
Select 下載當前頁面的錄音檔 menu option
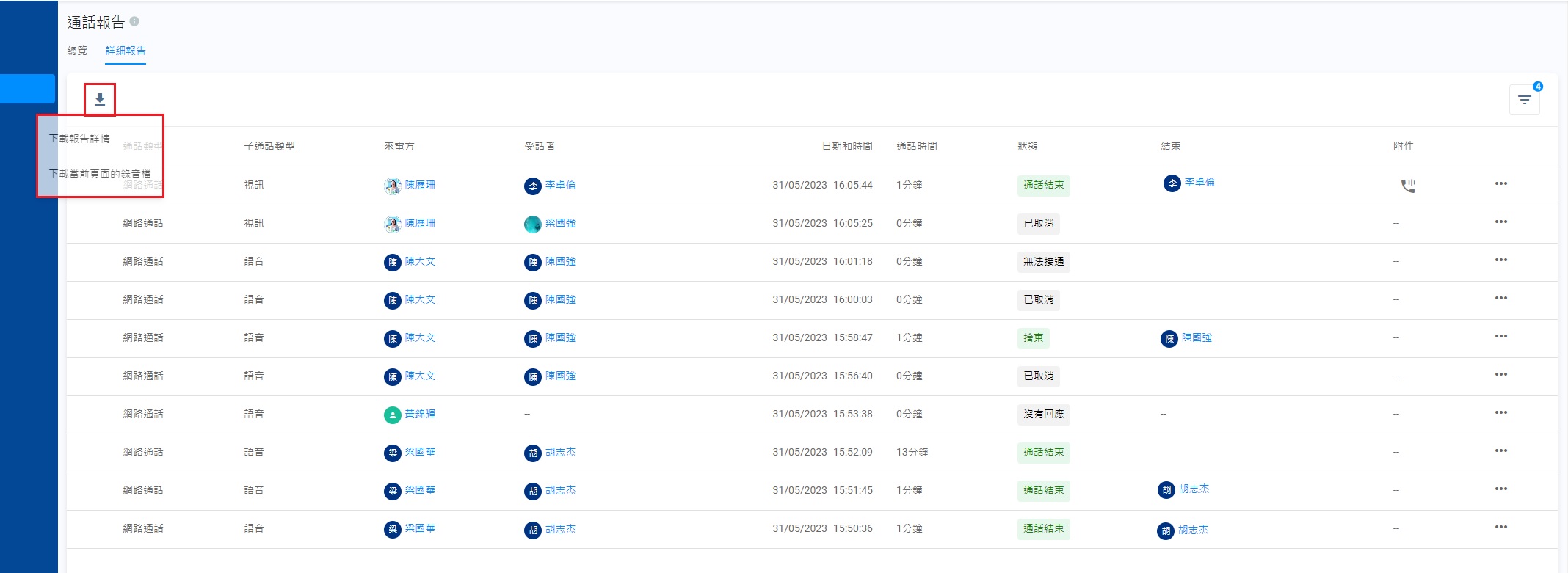[x=100, y=174]
